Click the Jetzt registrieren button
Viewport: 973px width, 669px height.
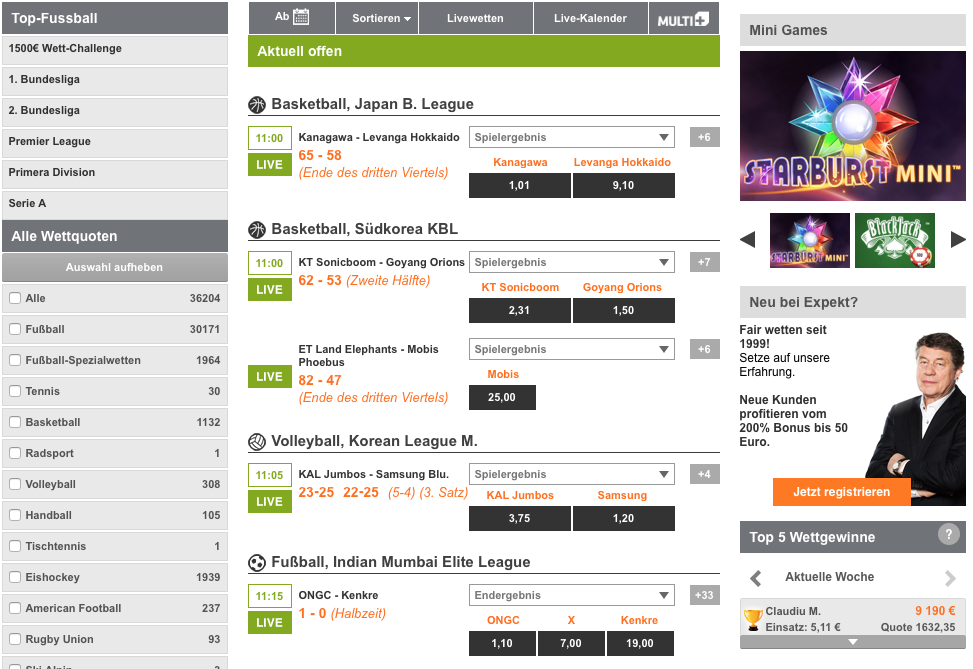click(x=841, y=492)
